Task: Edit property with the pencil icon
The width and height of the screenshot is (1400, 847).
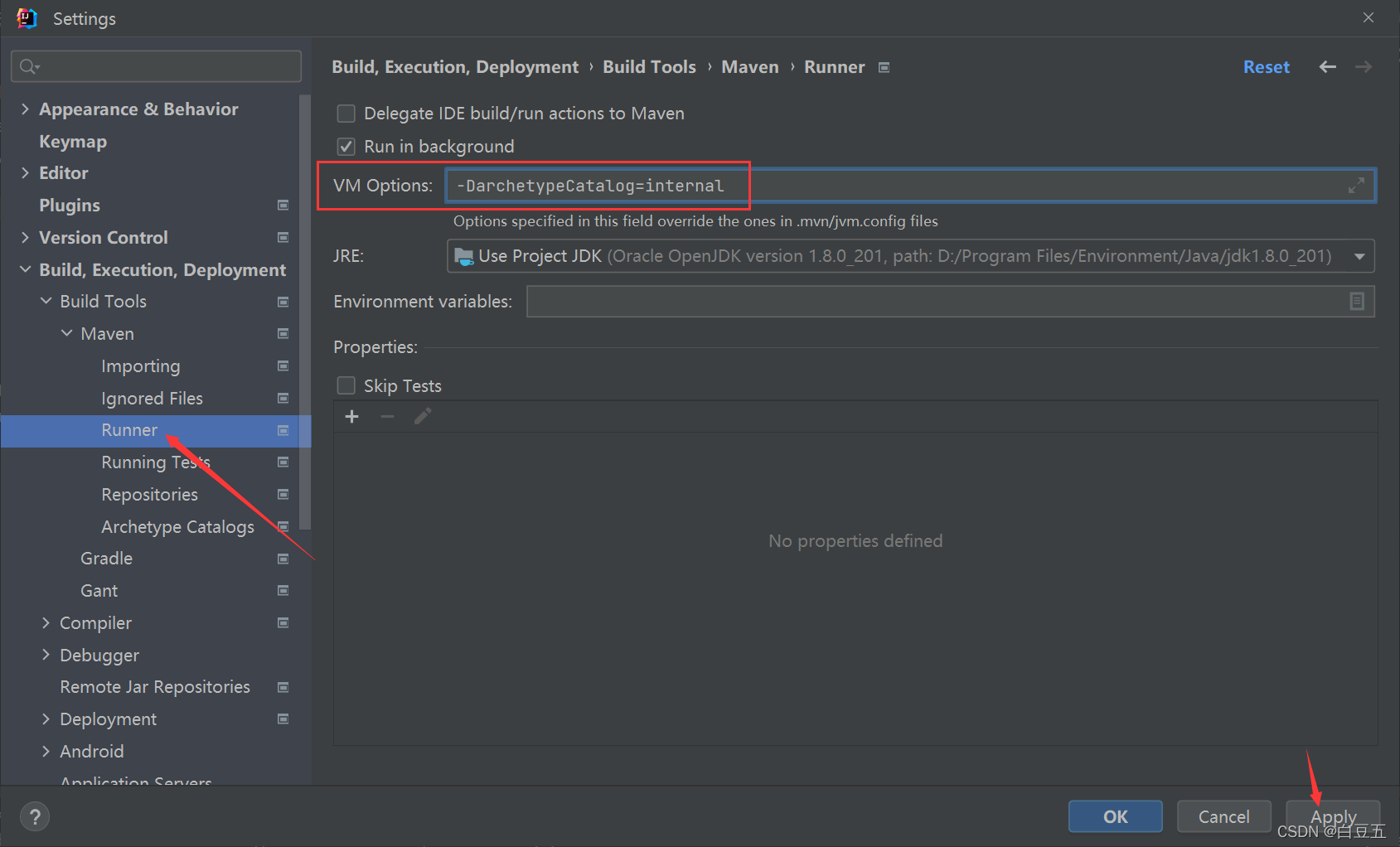Action: click(423, 416)
